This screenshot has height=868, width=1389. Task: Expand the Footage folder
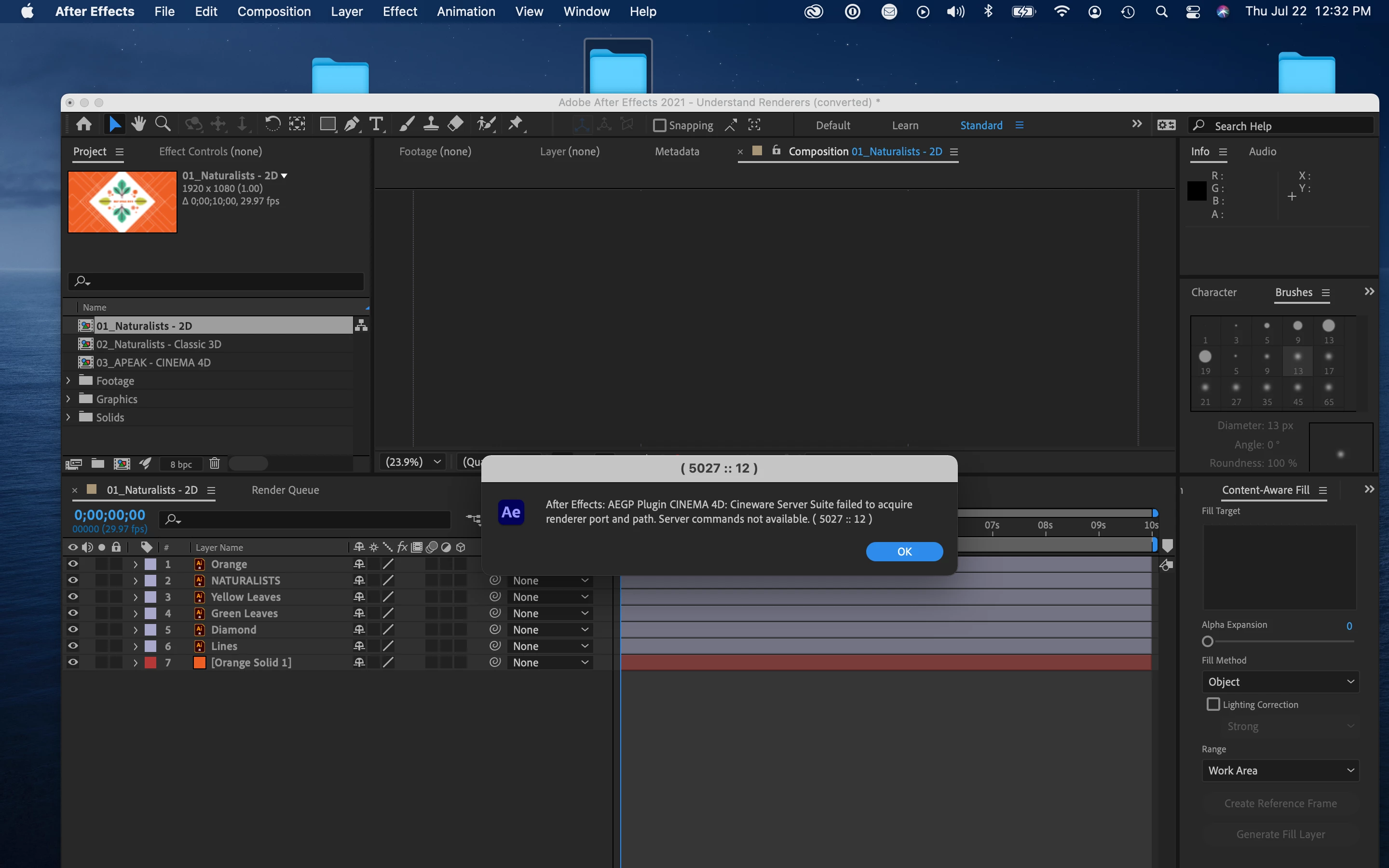pos(68,380)
